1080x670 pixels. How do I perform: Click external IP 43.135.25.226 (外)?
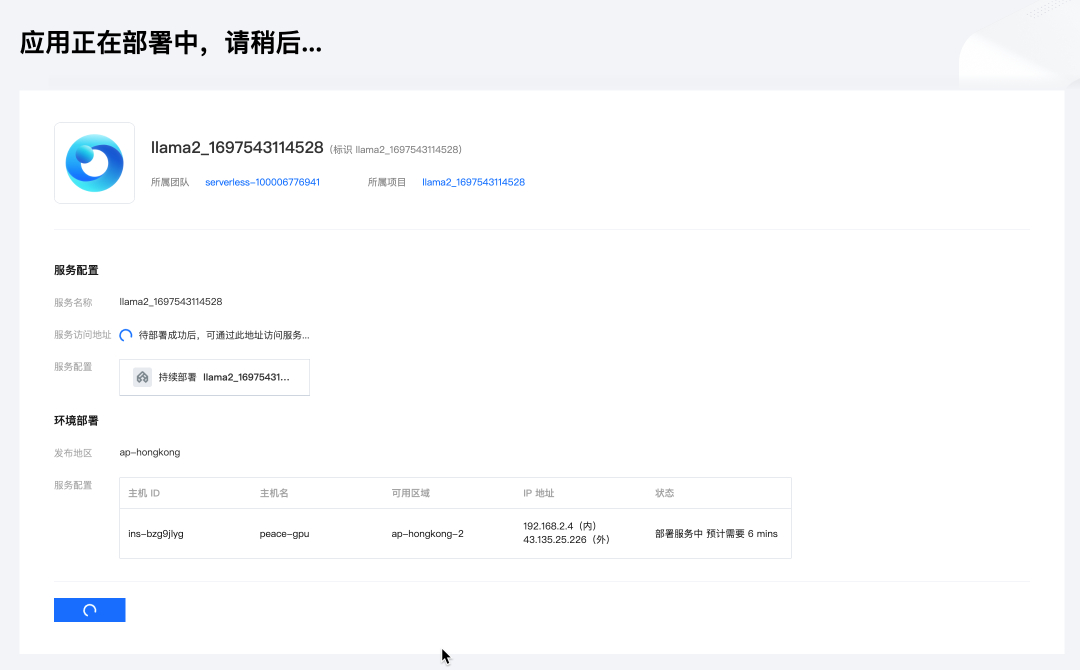[567, 540]
